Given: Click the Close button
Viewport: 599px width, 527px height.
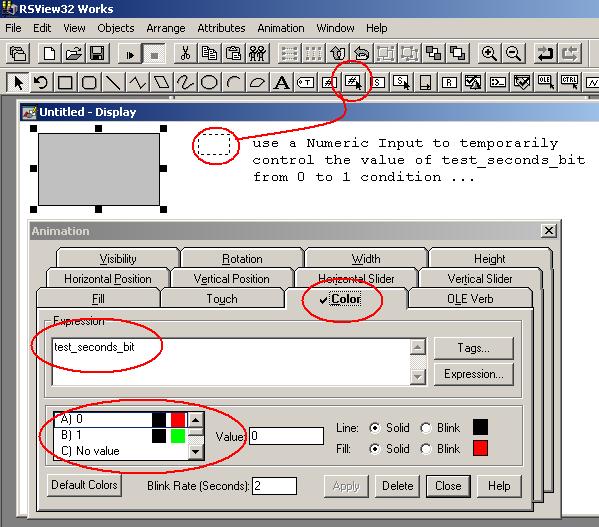Looking at the screenshot, I should click(x=448, y=486).
